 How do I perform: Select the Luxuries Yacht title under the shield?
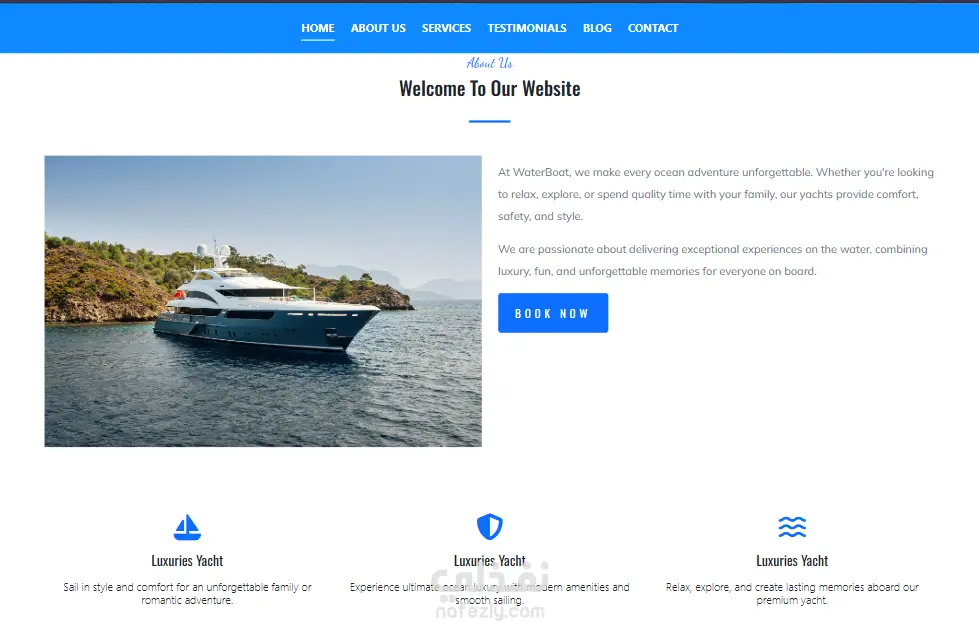(x=490, y=561)
